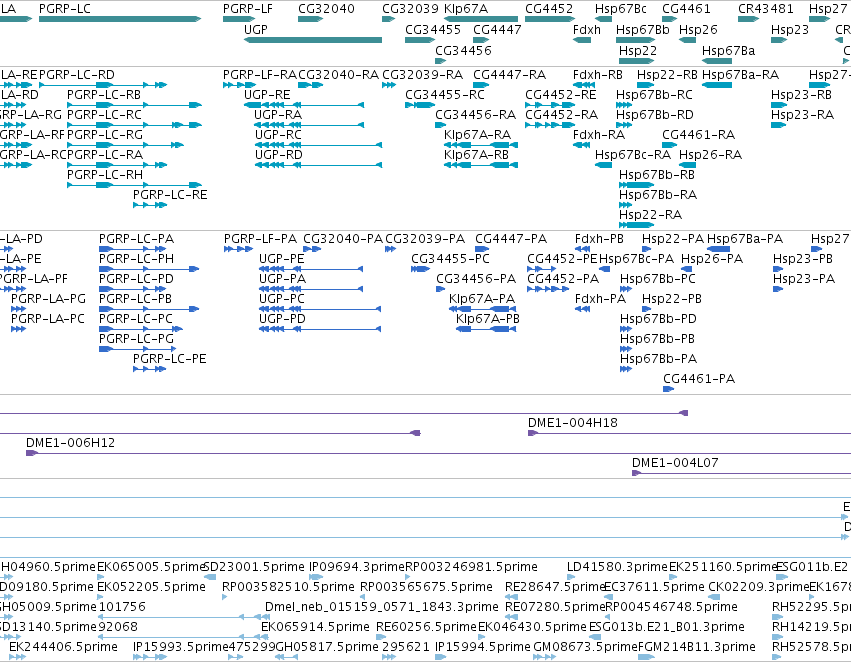Click transcript Hsp67Bb-RC
Screen dimensions: 851x662
point(654,94)
